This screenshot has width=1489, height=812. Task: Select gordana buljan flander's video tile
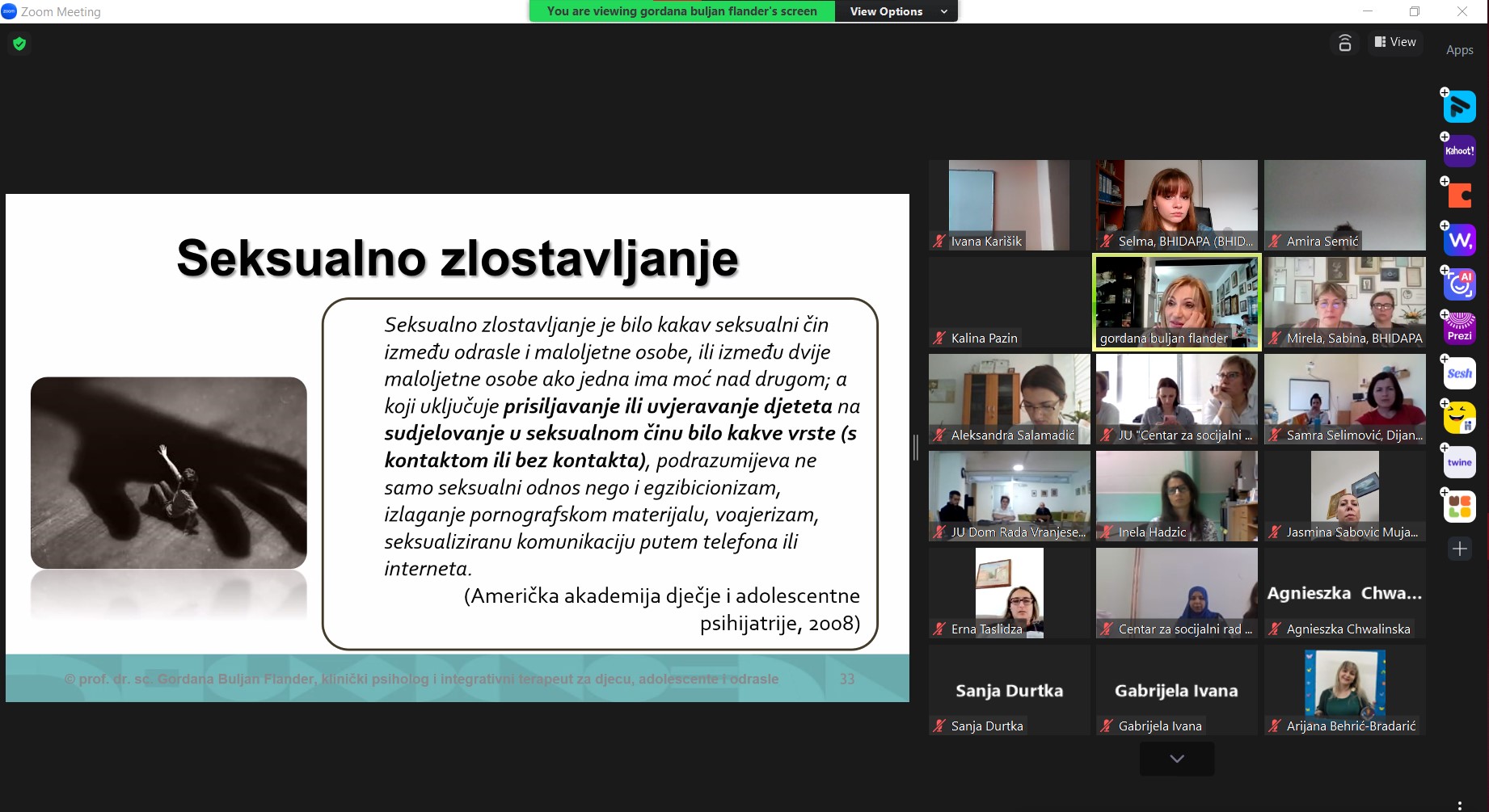(x=1176, y=301)
